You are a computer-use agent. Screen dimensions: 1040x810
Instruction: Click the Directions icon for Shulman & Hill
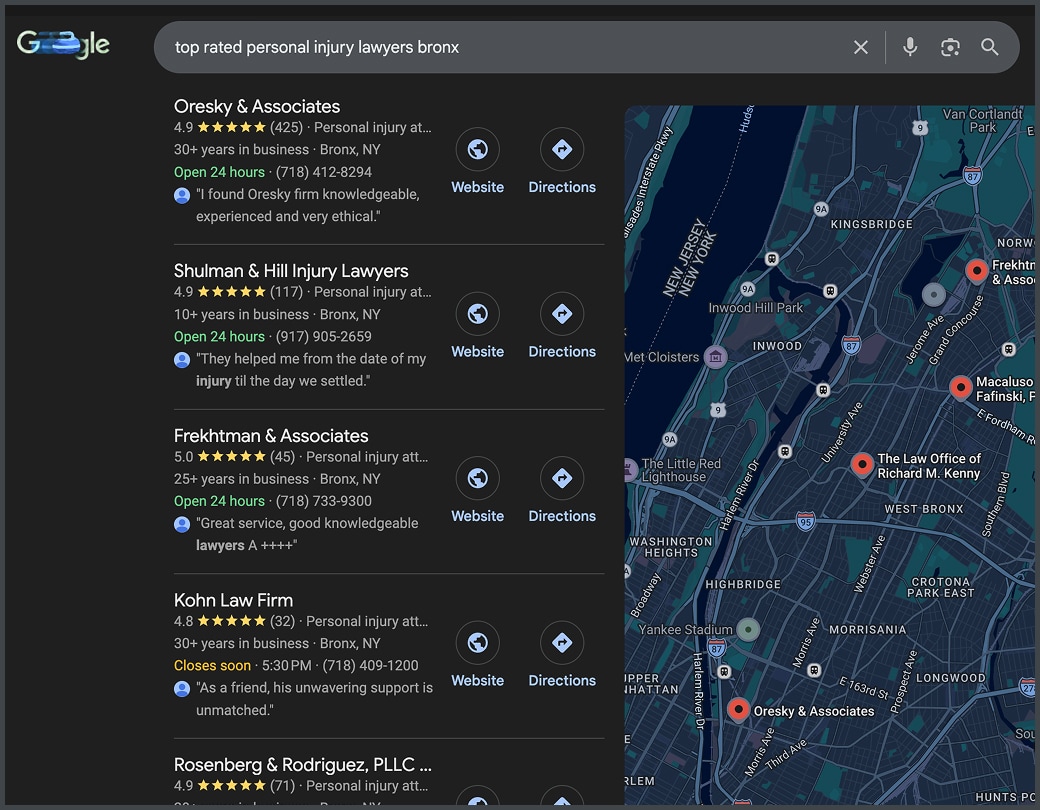tap(562, 313)
